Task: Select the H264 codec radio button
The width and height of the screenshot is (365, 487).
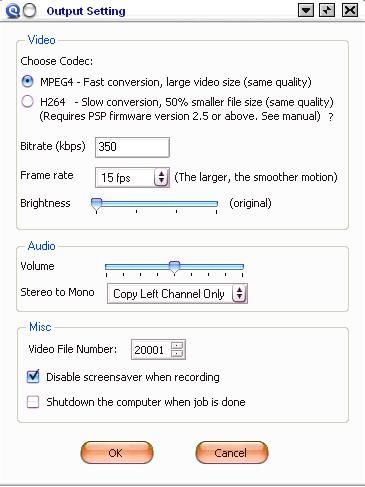Action: click(x=27, y=101)
